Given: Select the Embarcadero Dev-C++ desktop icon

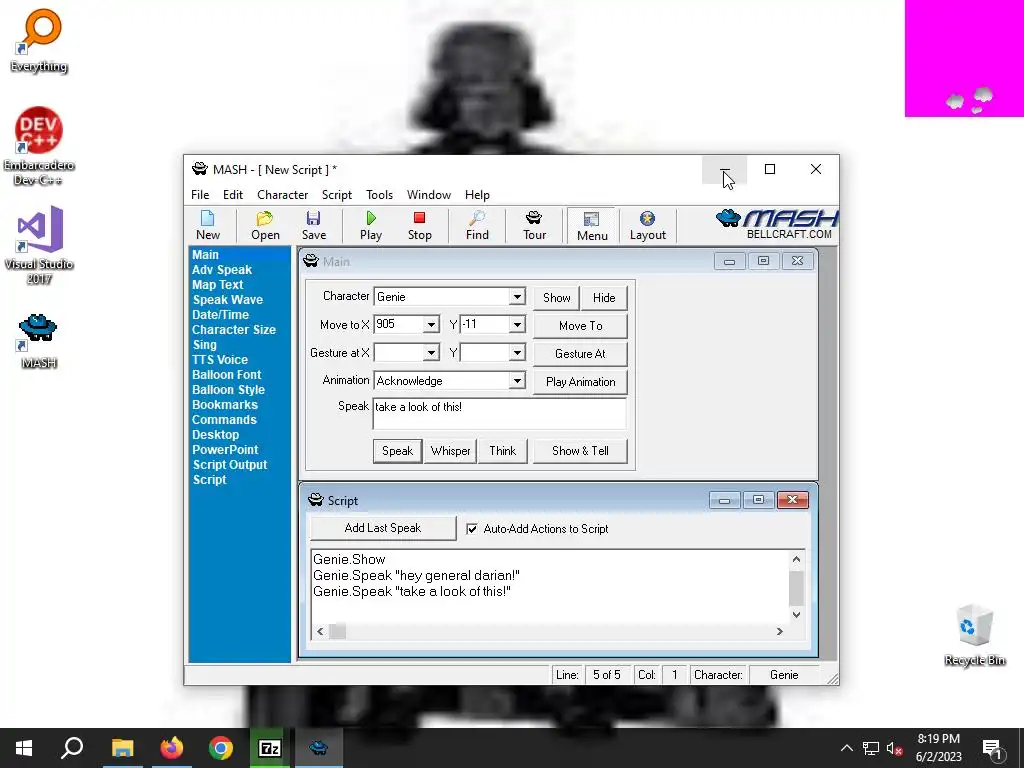Looking at the screenshot, I should click(x=39, y=146).
